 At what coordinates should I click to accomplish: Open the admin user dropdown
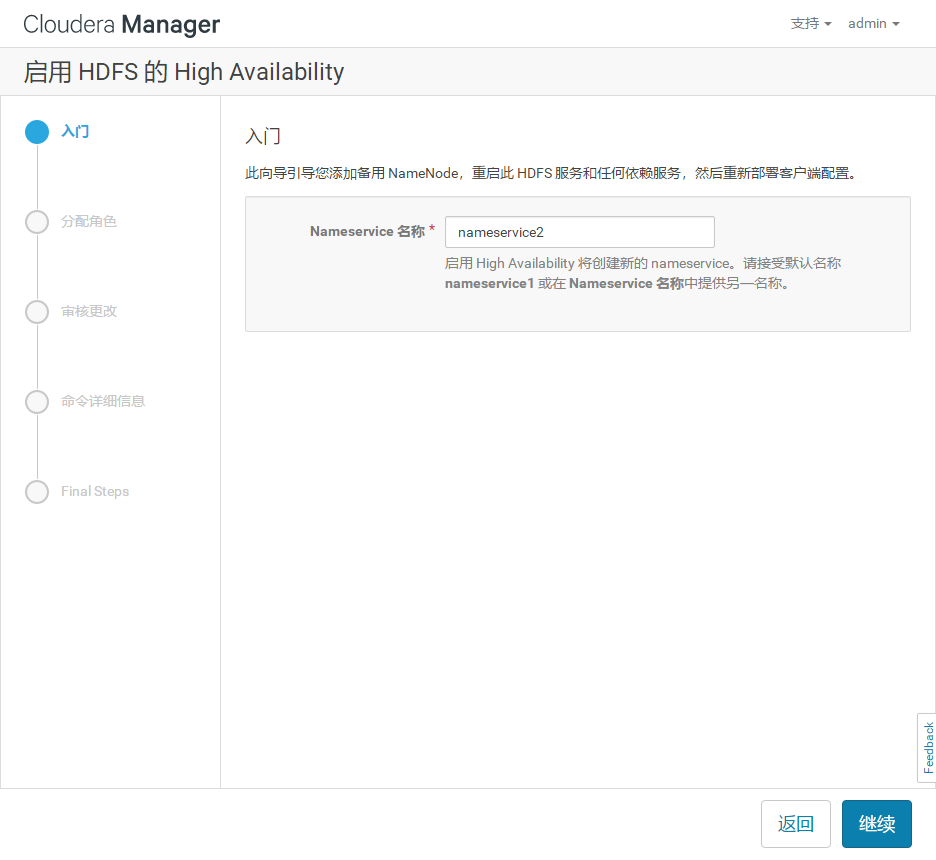(873, 24)
